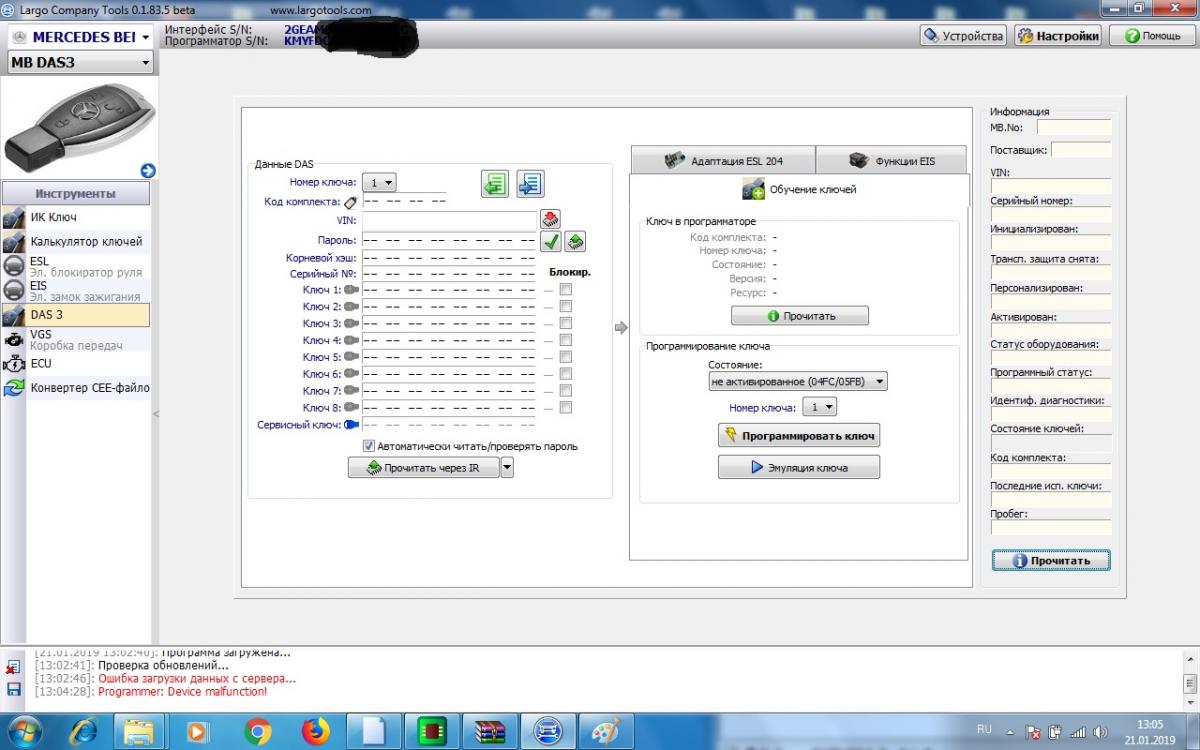The image size is (1200, 750).
Task: Select the DAS 3 tool
Action: (75, 314)
